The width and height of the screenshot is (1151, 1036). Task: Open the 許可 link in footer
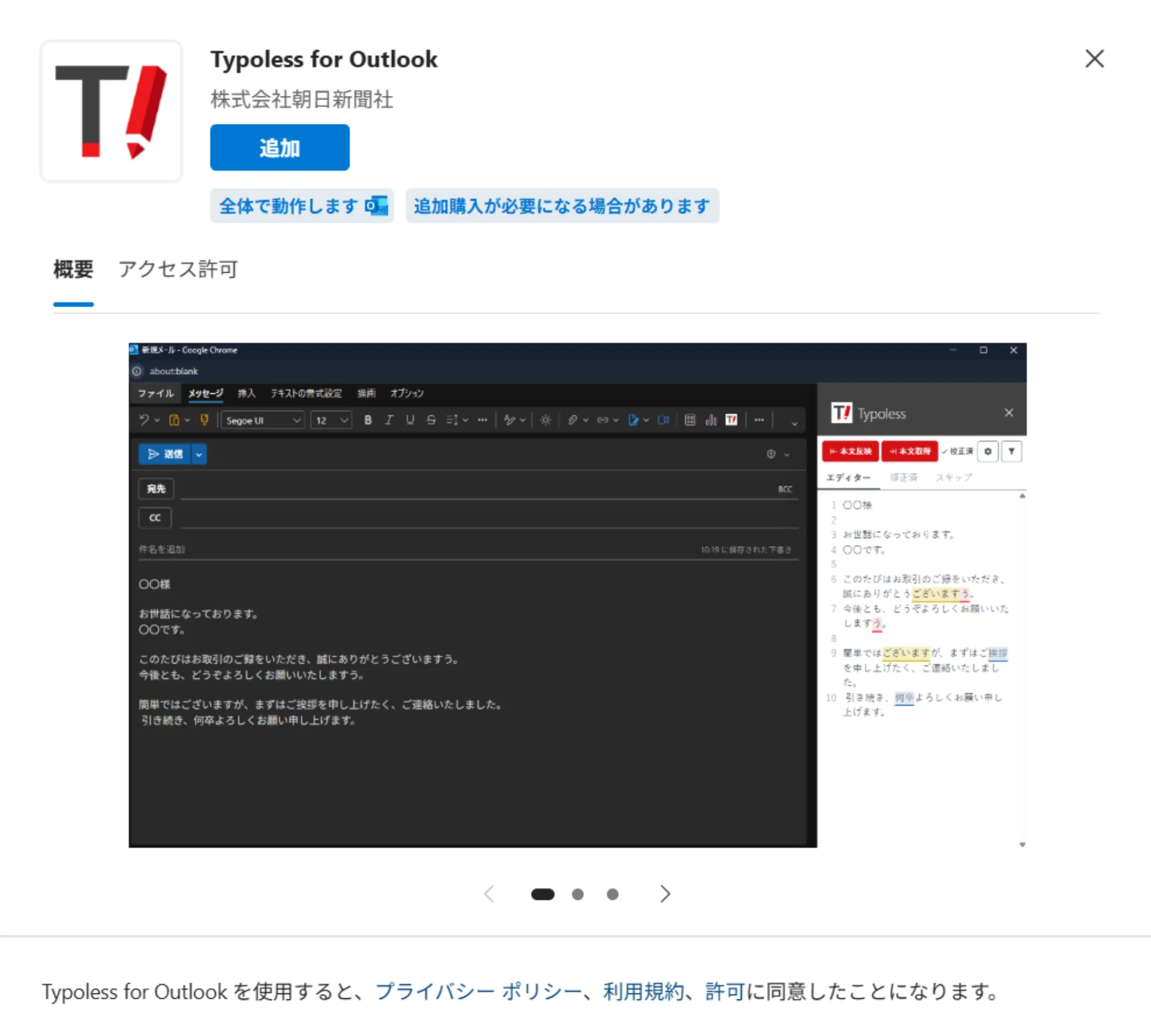point(725,992)
